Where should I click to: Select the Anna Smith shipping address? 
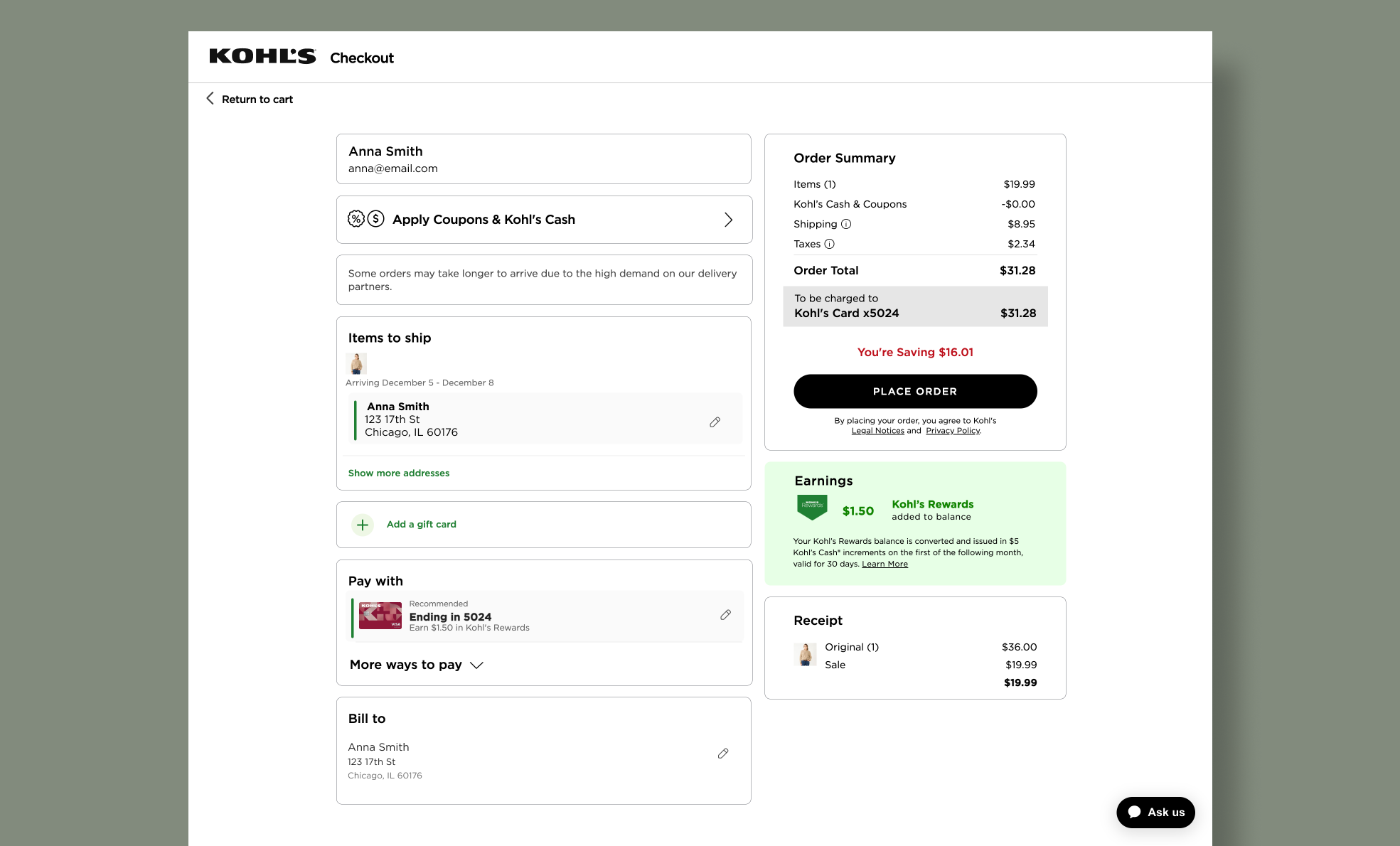[x=544, y=419]
